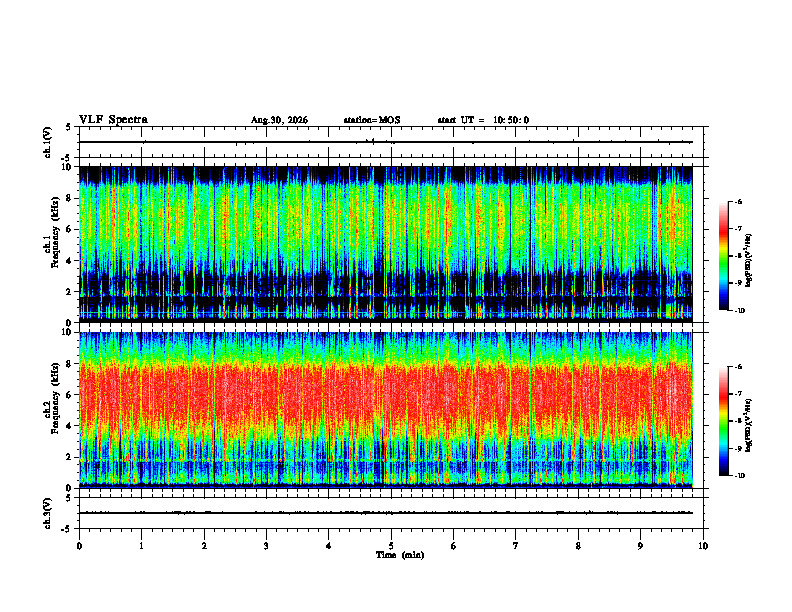Click the 2 minute tick label
The image size is (792, 612).
(x=204, y=546)
